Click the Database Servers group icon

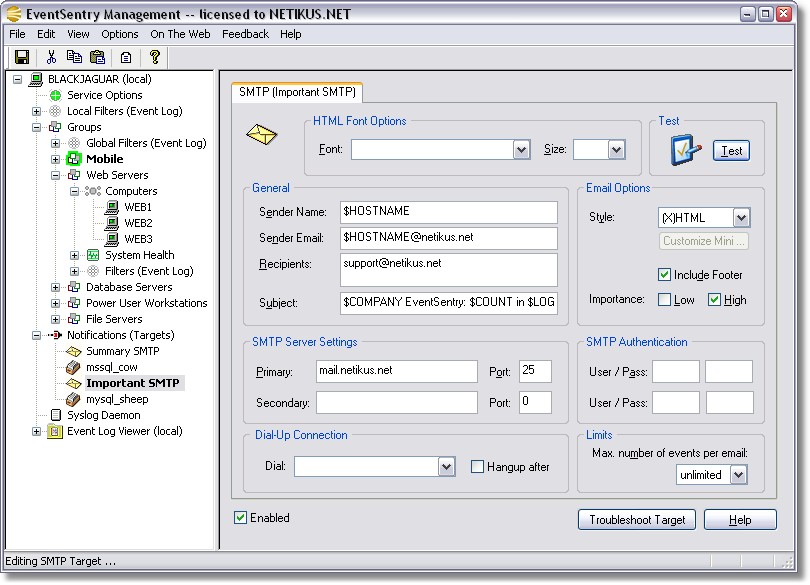tap(74, 287)
